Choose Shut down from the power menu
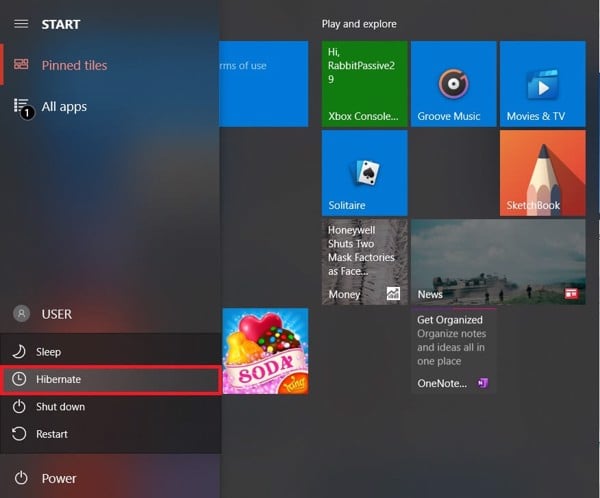 click(x=111, y=407)
